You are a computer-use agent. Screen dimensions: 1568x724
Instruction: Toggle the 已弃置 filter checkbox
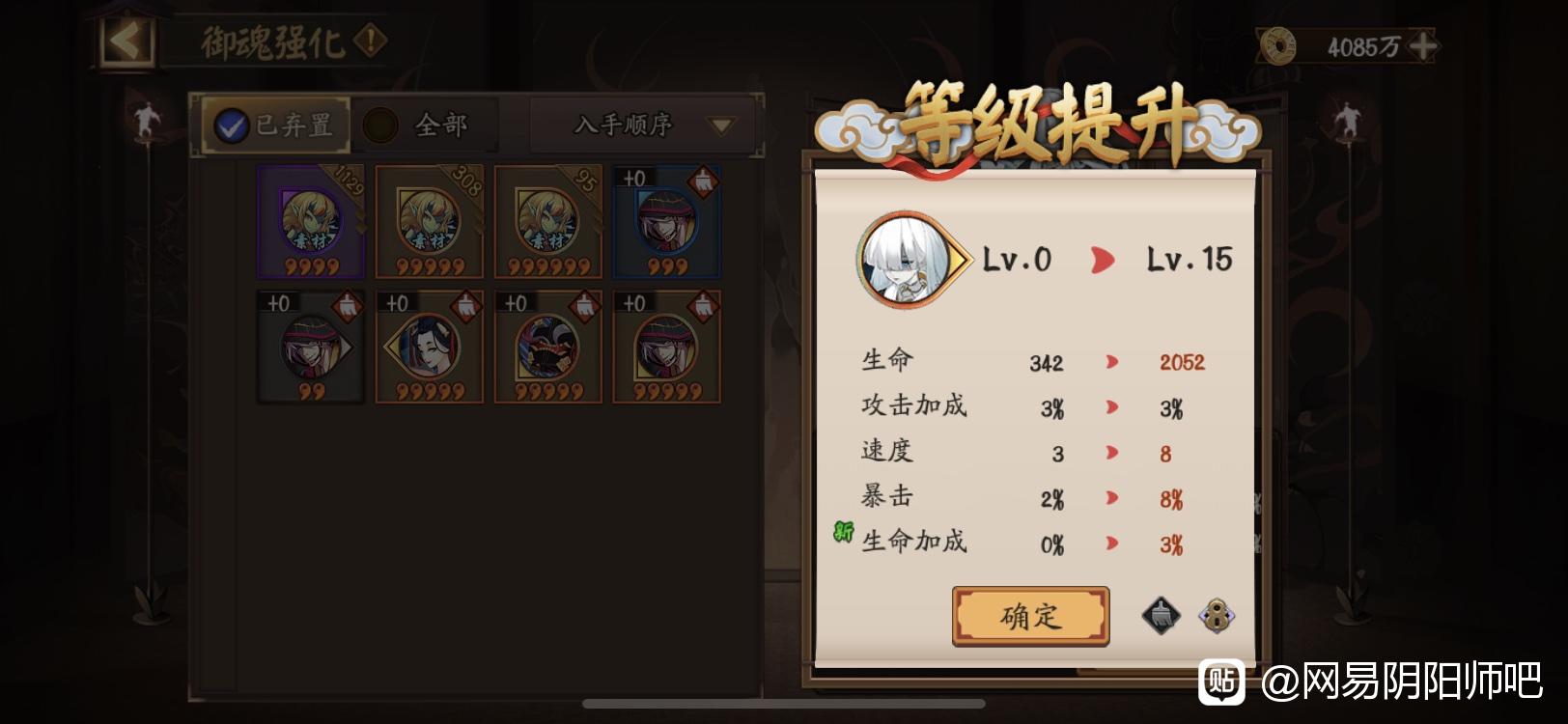231,125
